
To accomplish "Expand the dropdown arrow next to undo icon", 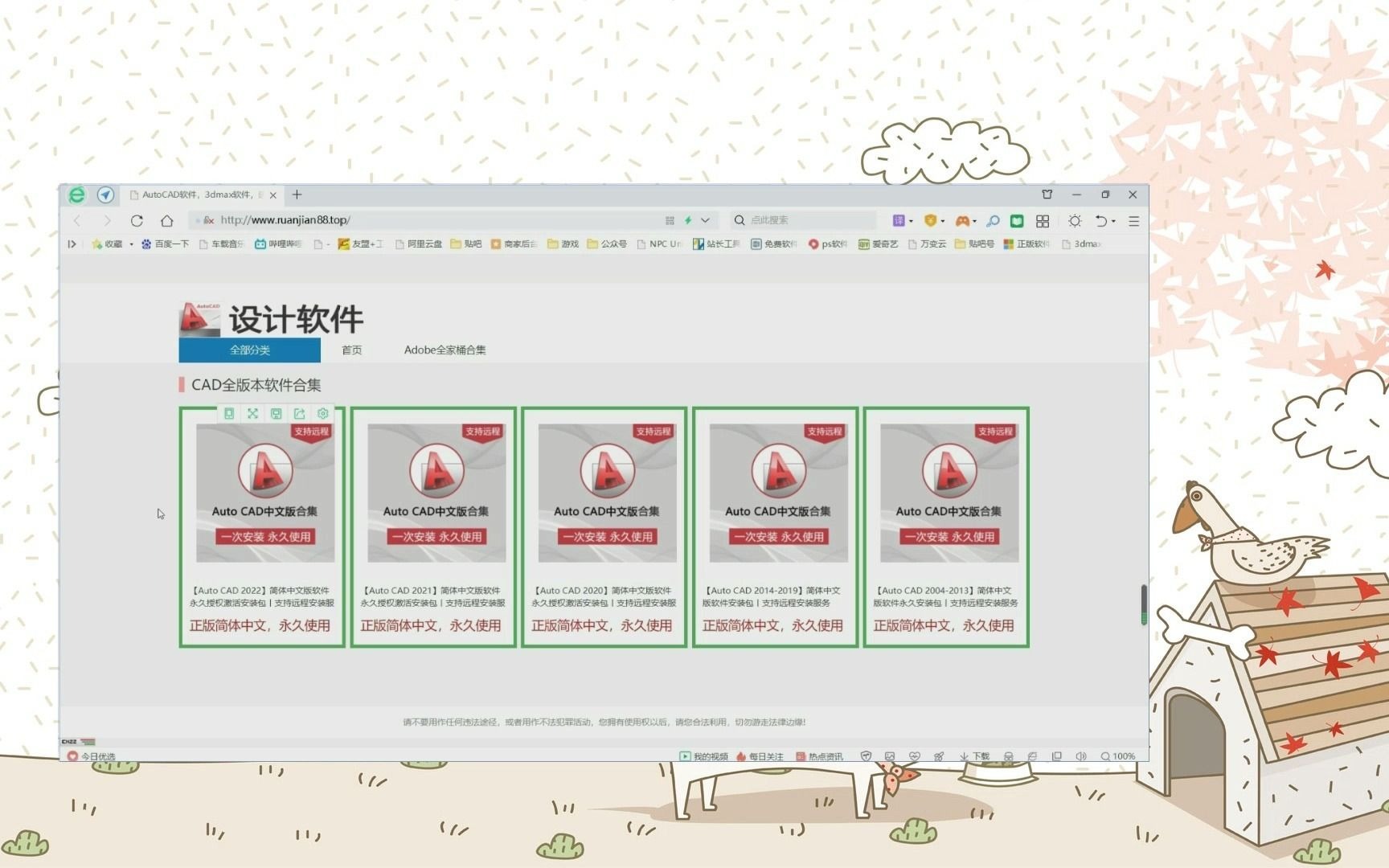I will pos(1113,221).
